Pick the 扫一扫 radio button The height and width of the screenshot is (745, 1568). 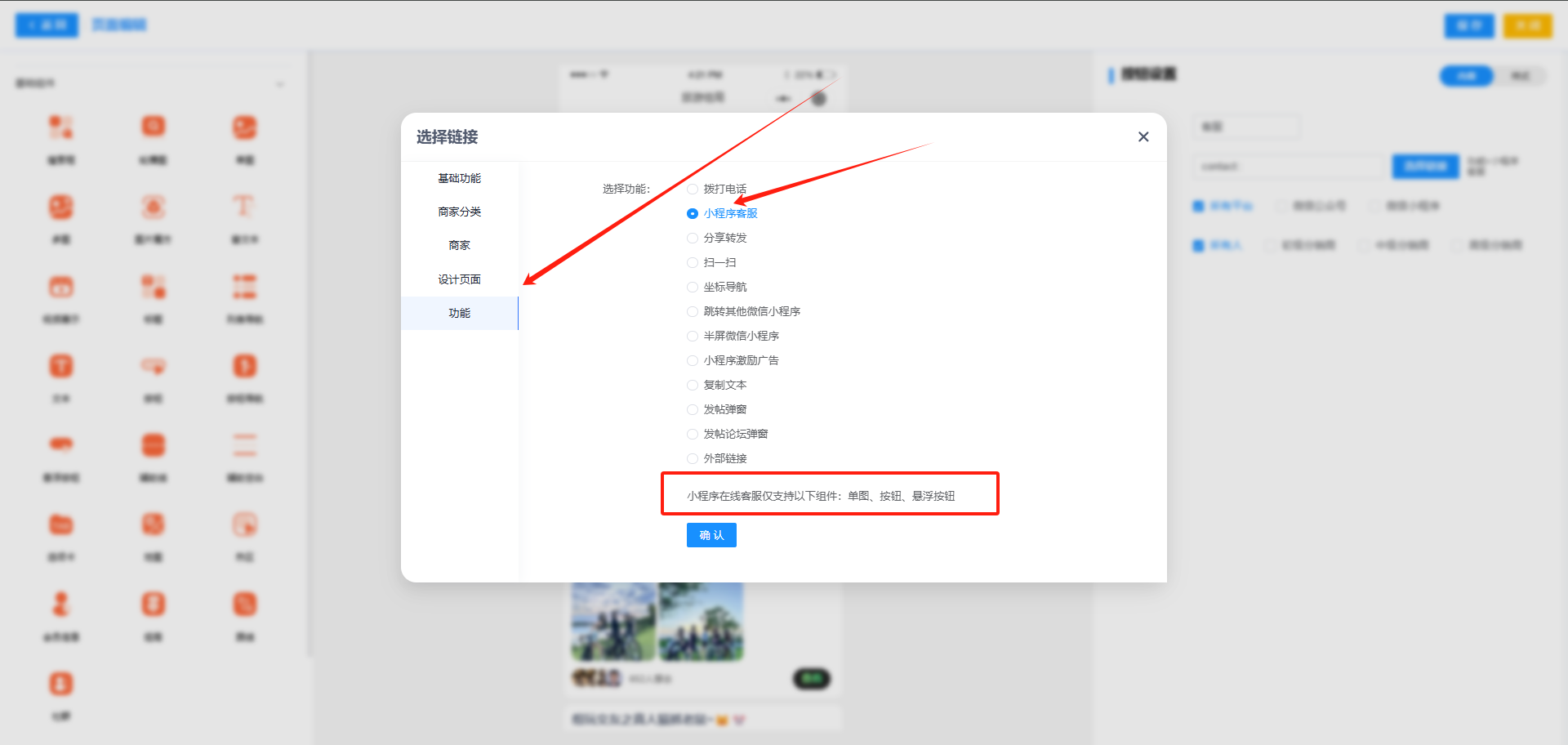click(693, 263)
